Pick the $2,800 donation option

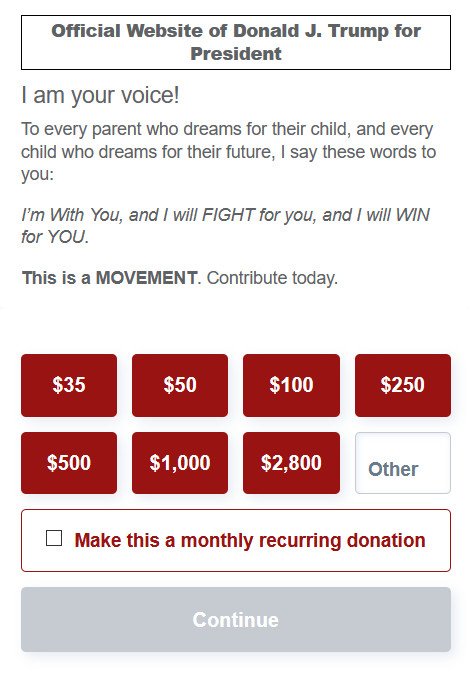click(x=291, y=462)
